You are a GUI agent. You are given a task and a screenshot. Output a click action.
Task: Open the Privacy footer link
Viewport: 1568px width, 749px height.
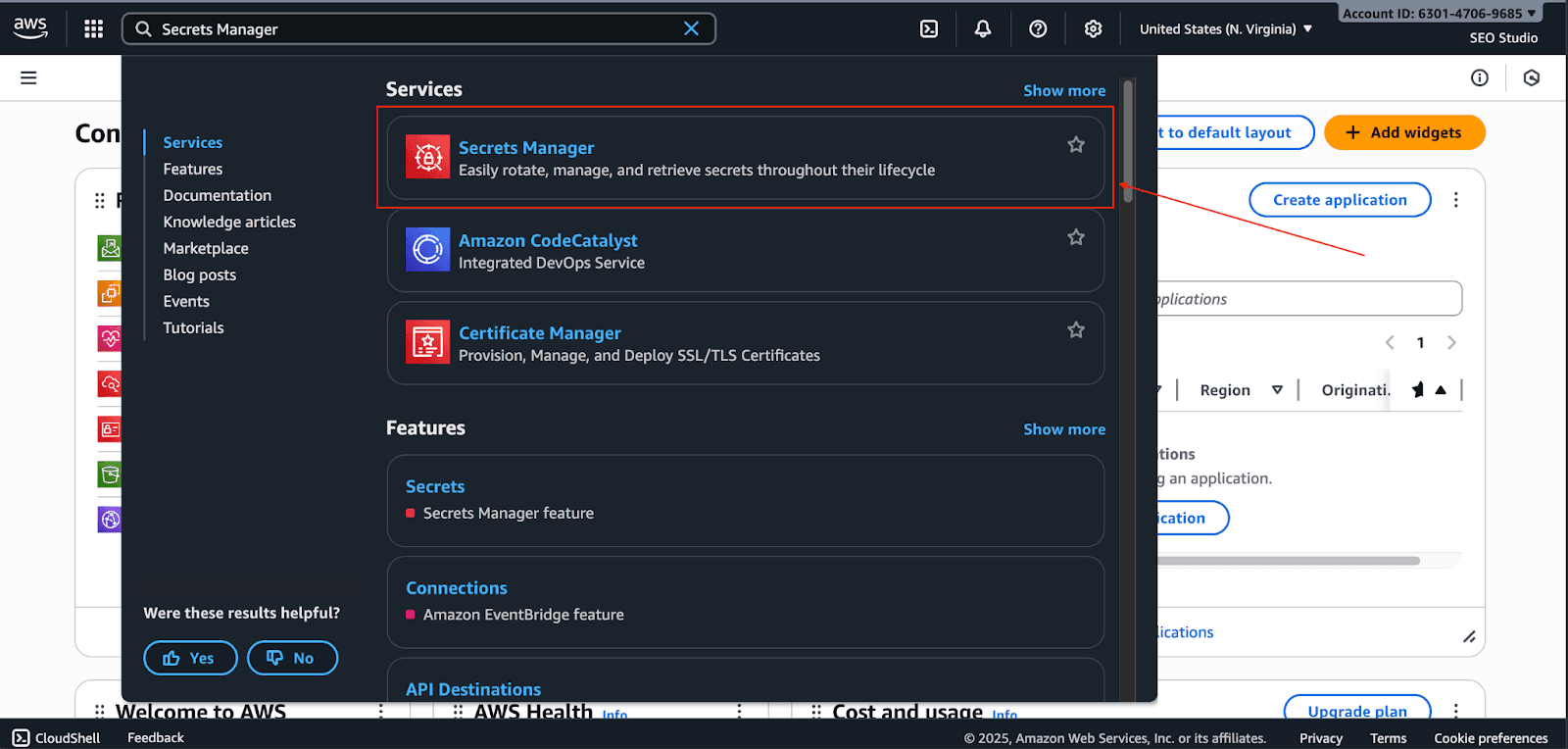click(x=1321, y=738)
